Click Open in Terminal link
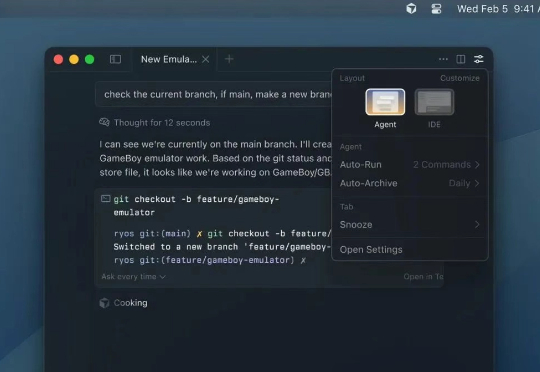The height and width of the screenshot is (372, 540). 423,277
